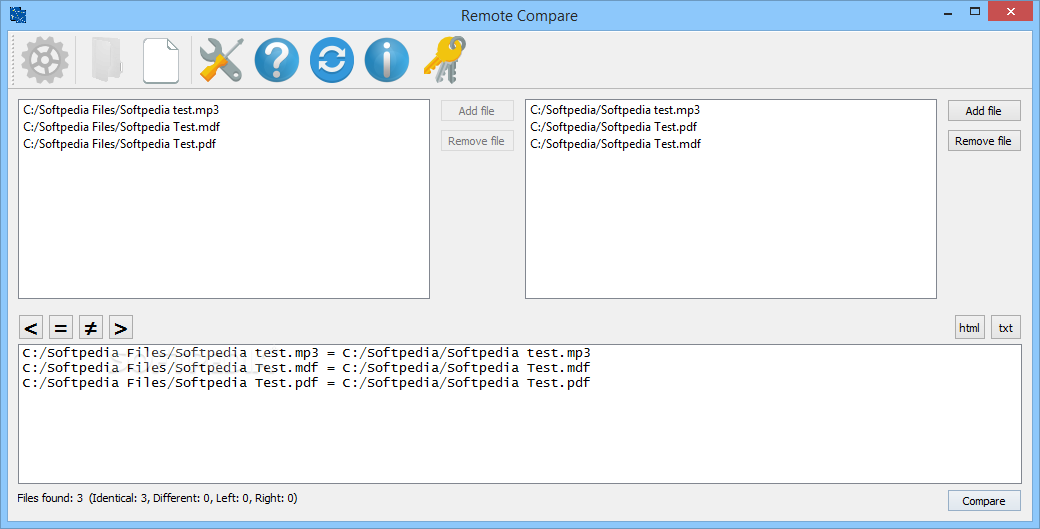The image size is (1040, 529).
Task: Click the left panel's disabled Remove file button
Action: pyautogui.click(x=477, y=141)
